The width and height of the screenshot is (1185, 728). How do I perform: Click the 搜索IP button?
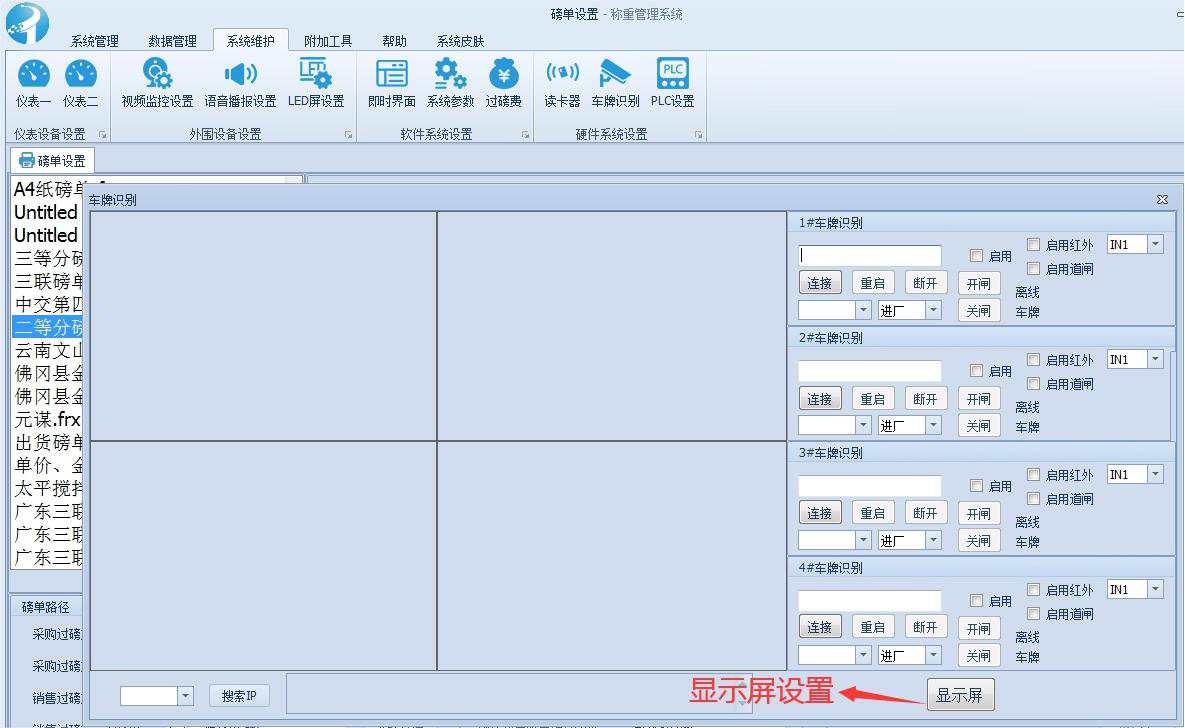[x=239, y=696]
